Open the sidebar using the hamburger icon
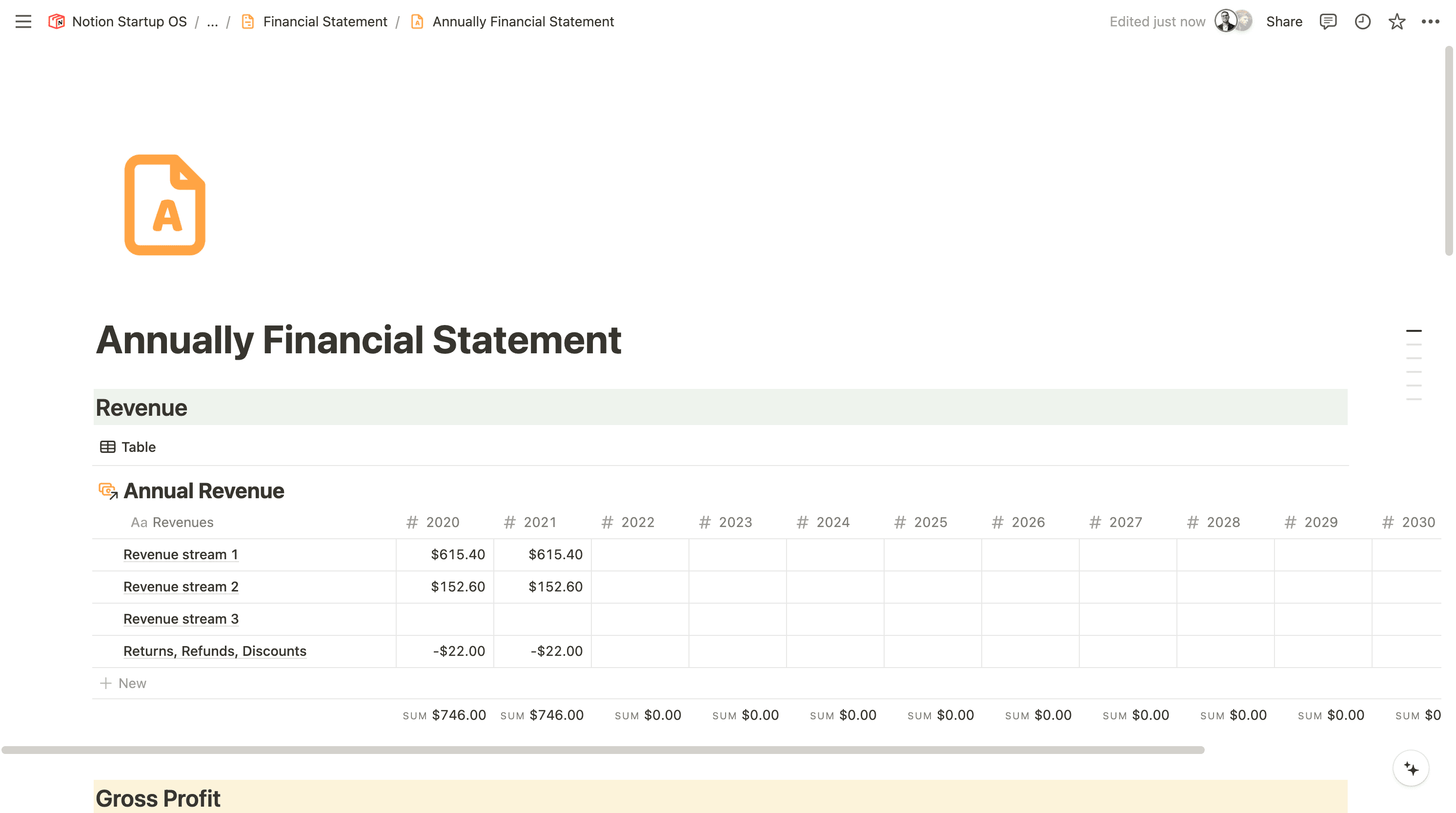This screenshot has height=813, width=1456. pyautogui.click(x=23, y=21)
